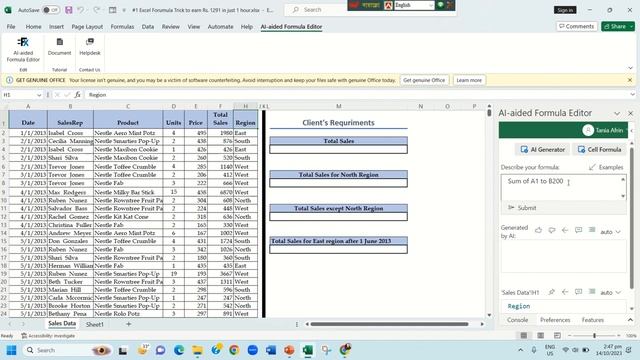The image size is (640, 360).
Task: Open Microsoft Edge from the taskbar
Action: [179, 350]
